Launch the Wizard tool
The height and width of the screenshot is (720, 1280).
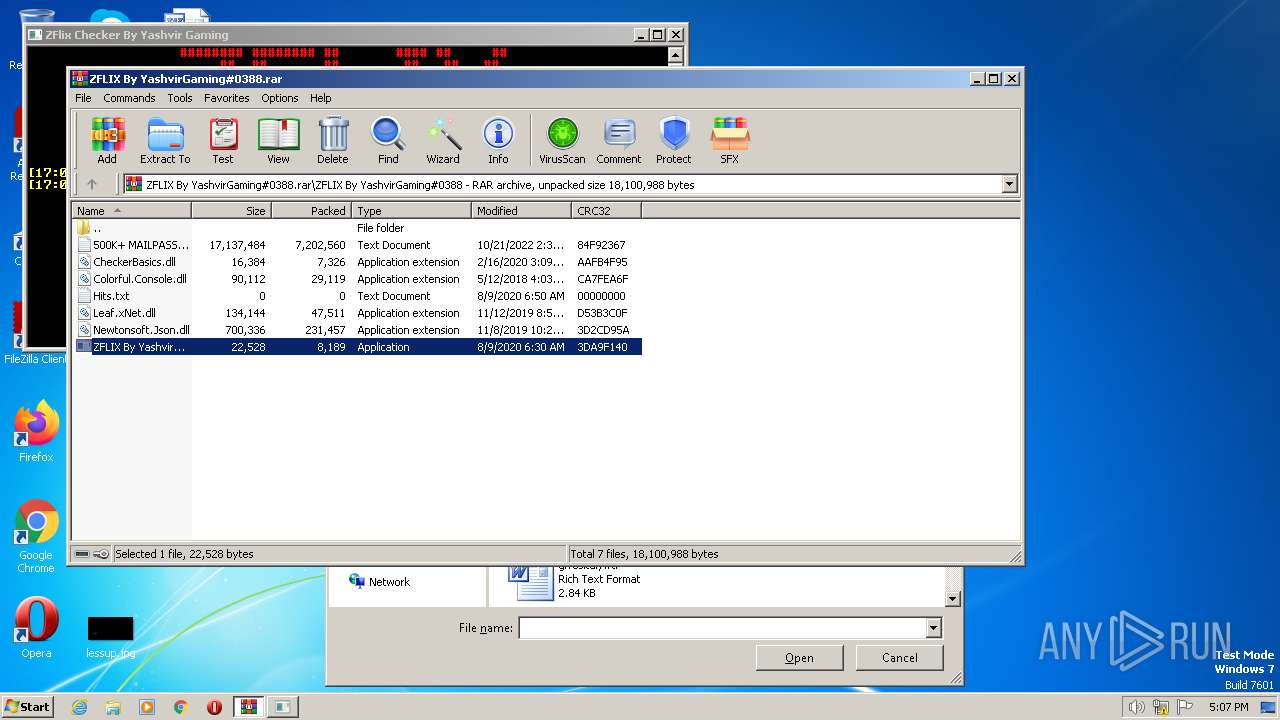point(443,140)
